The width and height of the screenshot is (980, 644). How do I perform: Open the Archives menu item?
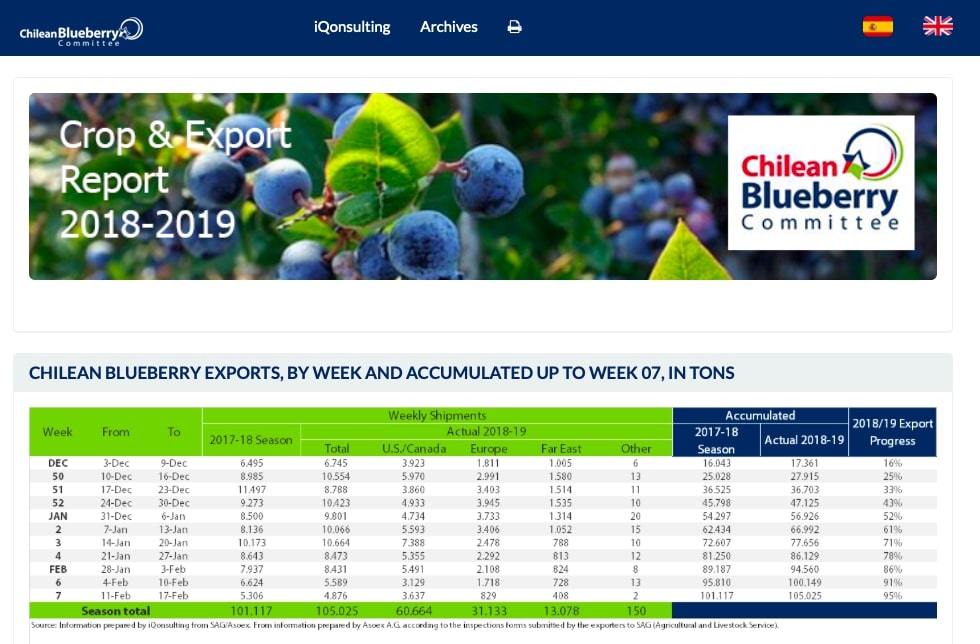(x=449, y=27)
